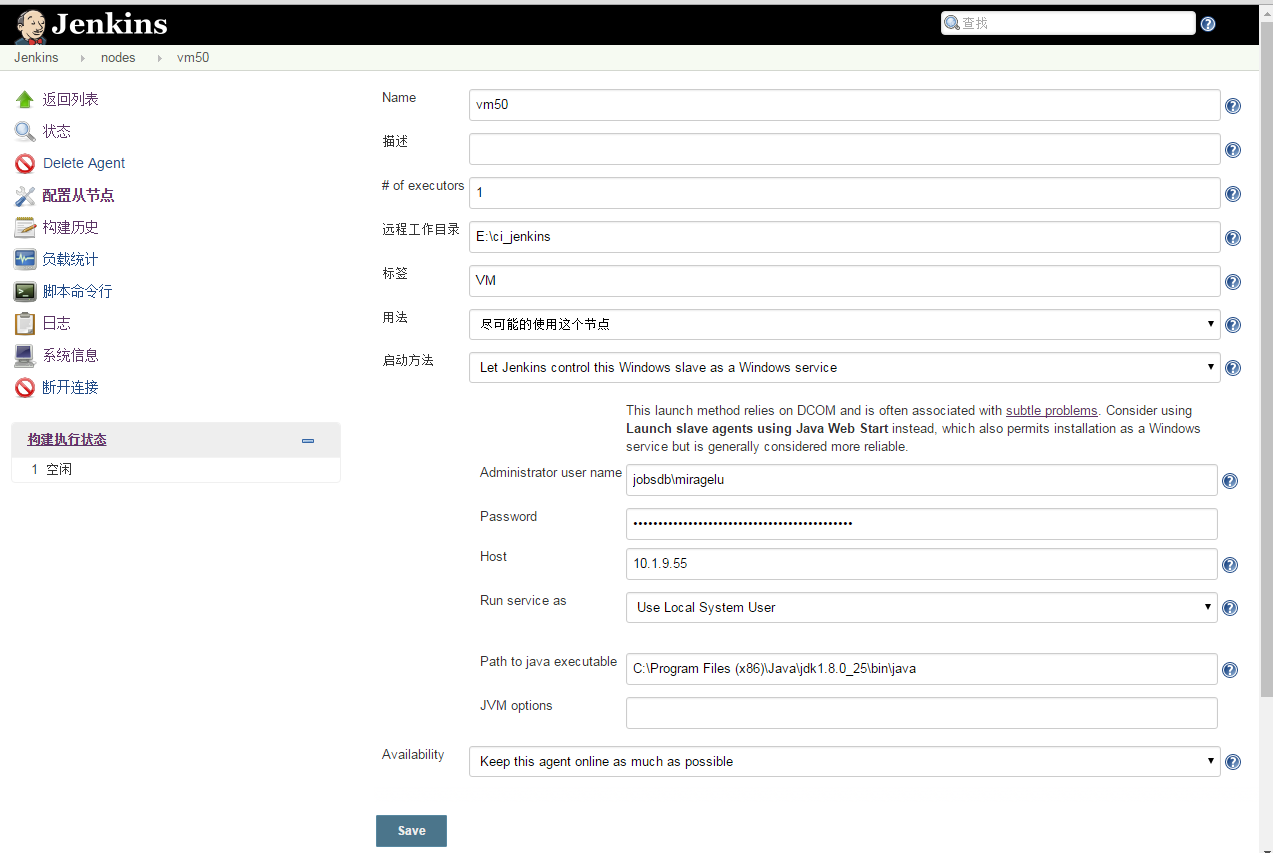Click the Save button

411,831
